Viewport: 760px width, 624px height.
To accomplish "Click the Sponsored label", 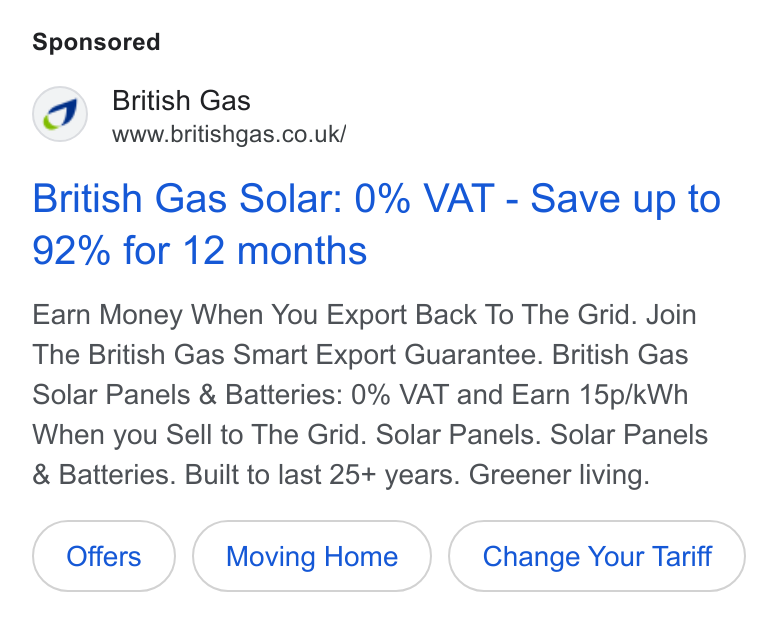I will (96, 42).
